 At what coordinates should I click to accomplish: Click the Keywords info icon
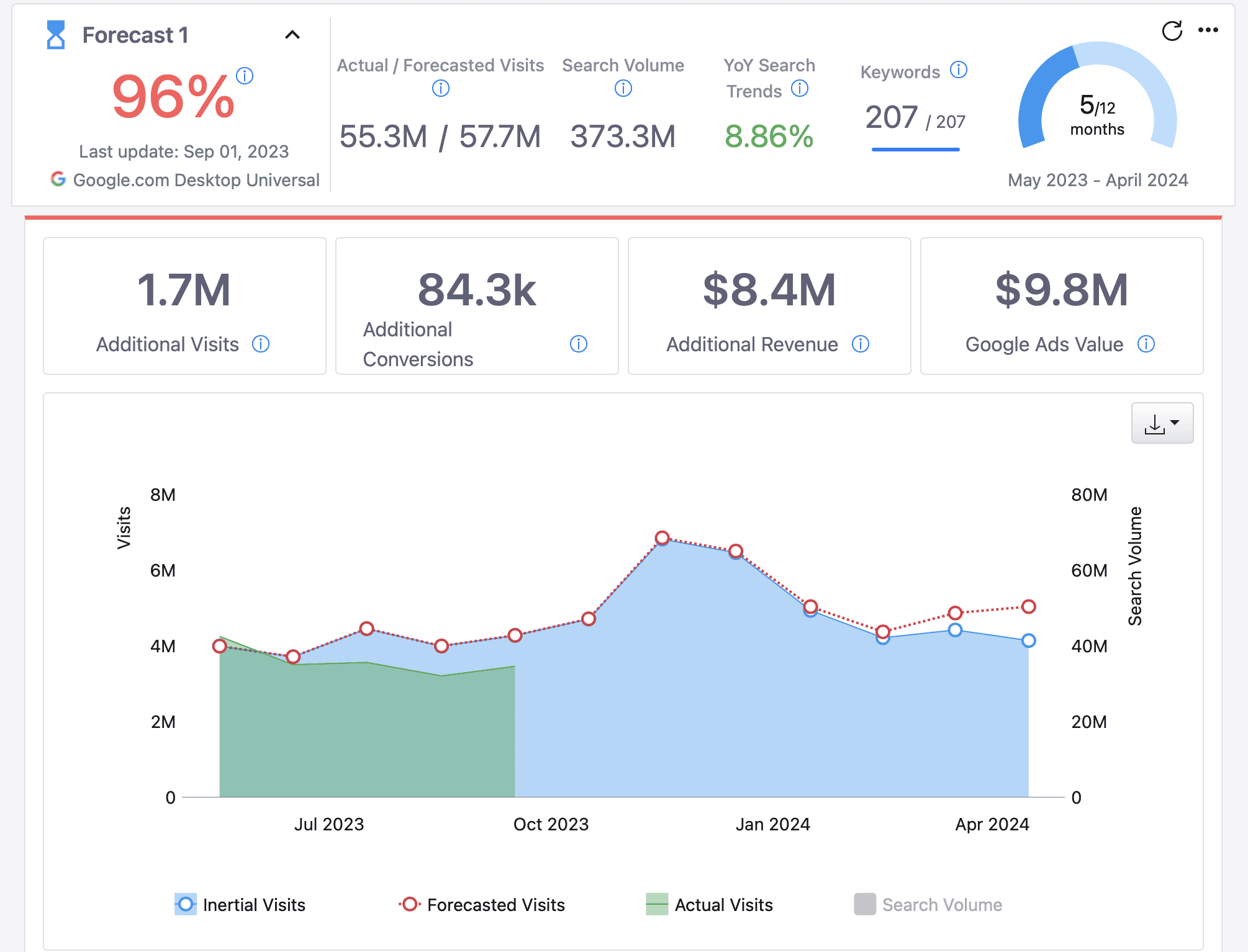click(x=959, y=70)
